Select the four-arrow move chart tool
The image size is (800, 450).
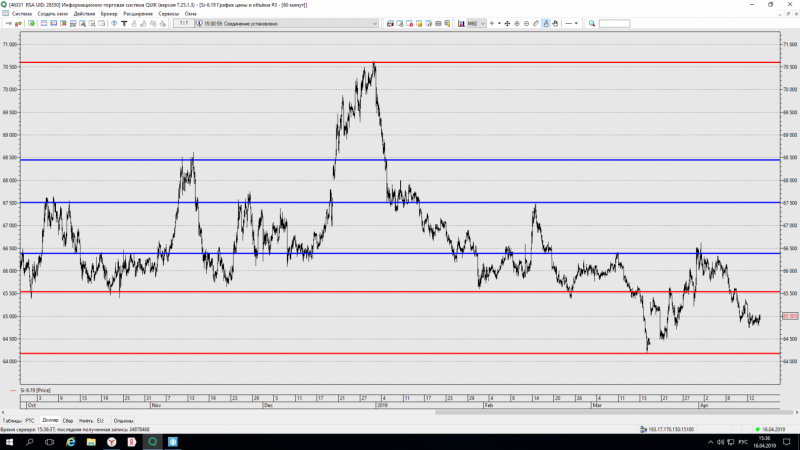pyautogui.click(x=507, y=23)
